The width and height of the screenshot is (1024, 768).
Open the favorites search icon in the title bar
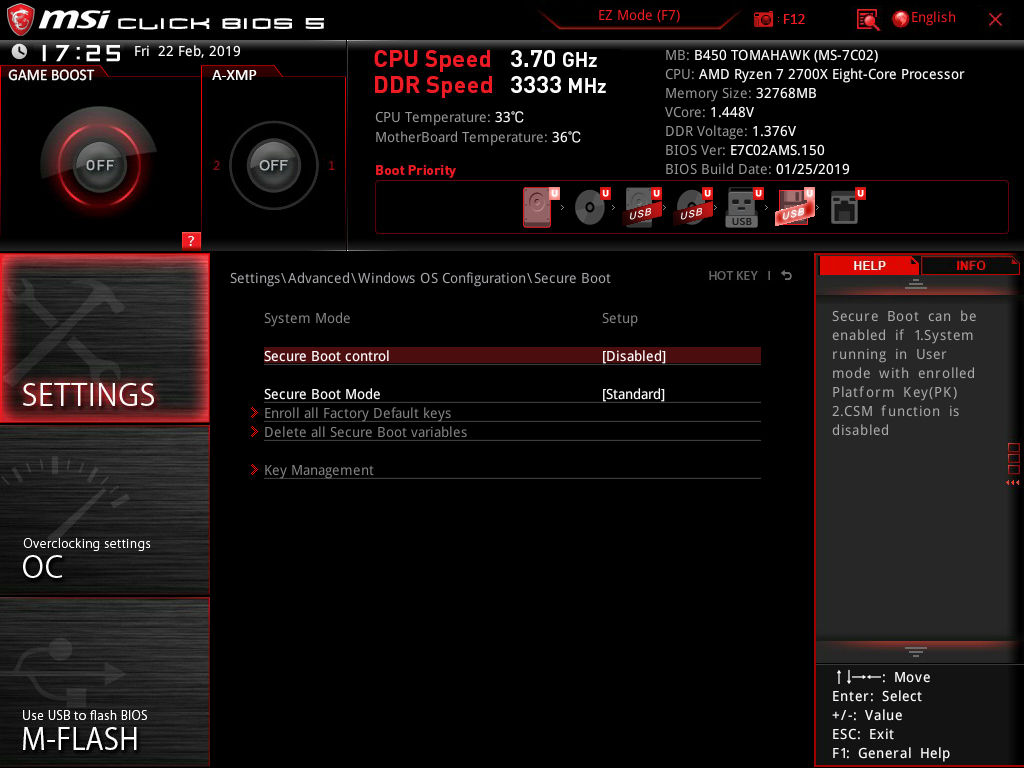[x=866, y=18]
